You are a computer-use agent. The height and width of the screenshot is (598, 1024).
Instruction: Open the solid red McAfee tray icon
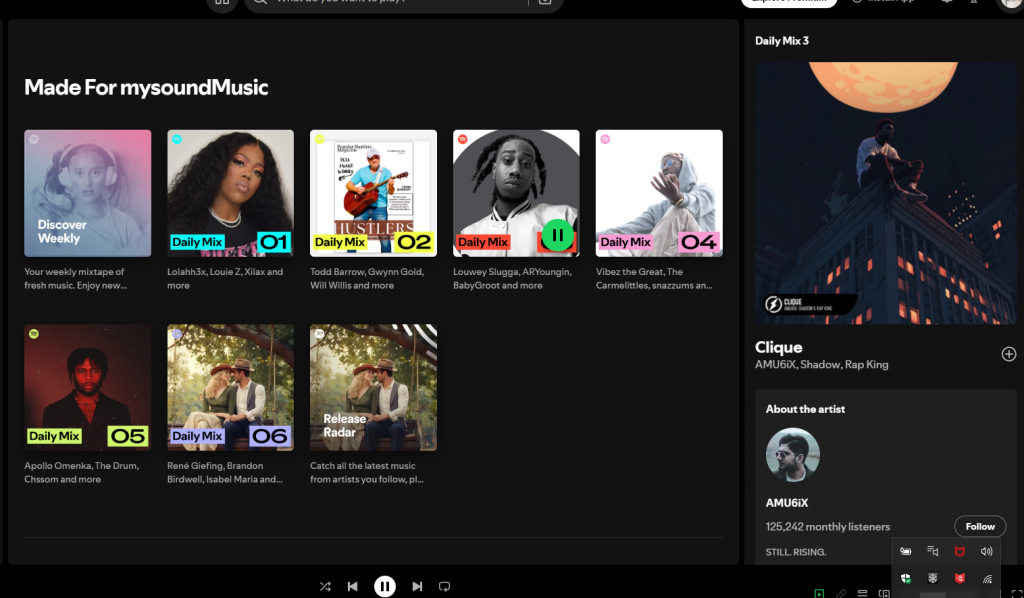tap(959, 578)
